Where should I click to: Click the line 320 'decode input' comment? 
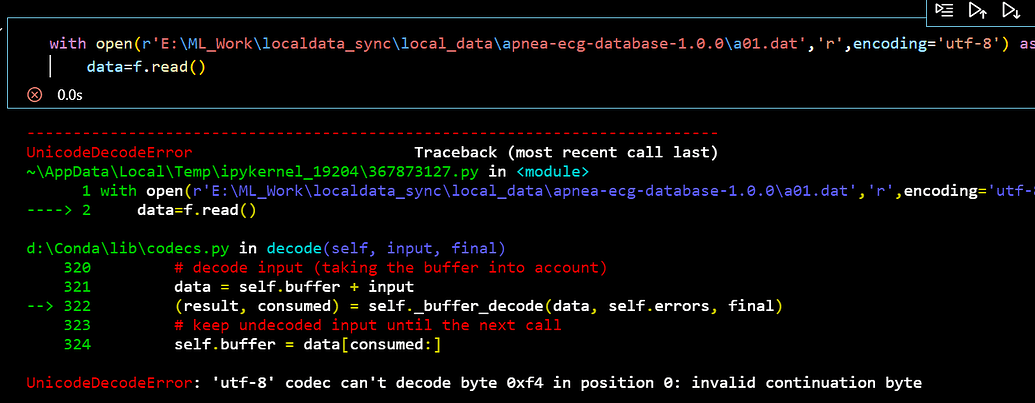(x=390, y=267)
